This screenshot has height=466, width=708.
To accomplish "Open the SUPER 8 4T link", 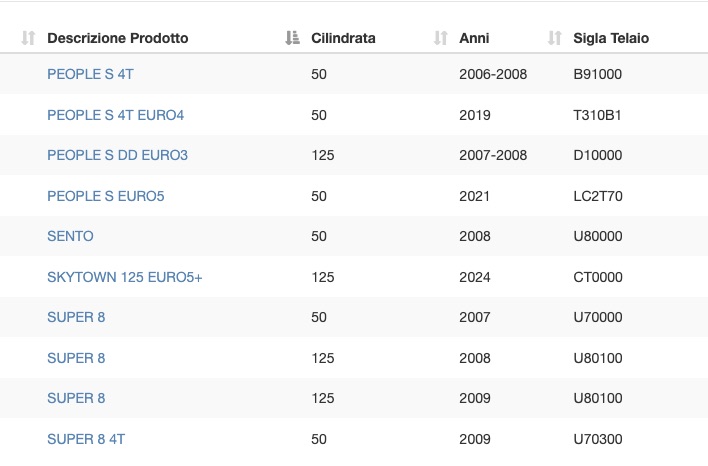I will point(86,439).
